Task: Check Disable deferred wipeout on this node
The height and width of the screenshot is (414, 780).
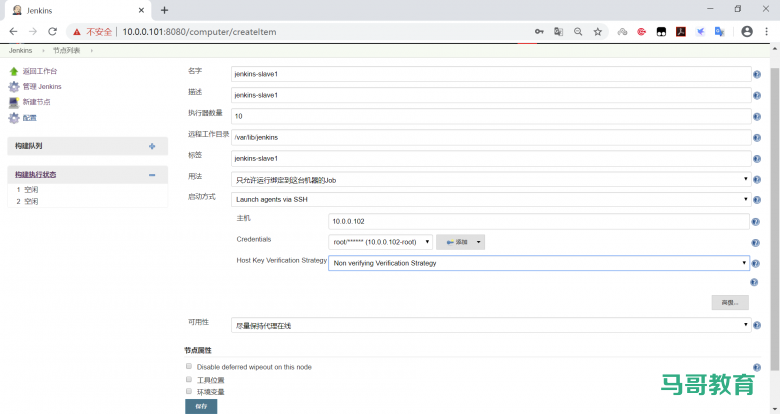Action: pyautogui.click(x=189, y=366)
